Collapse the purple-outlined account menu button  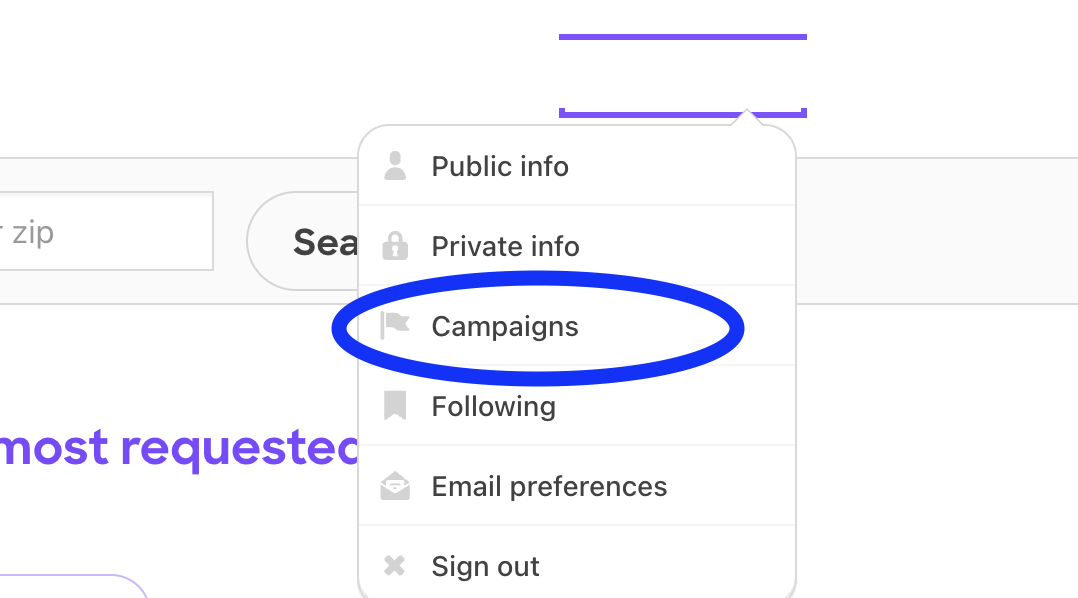point(682,75)
